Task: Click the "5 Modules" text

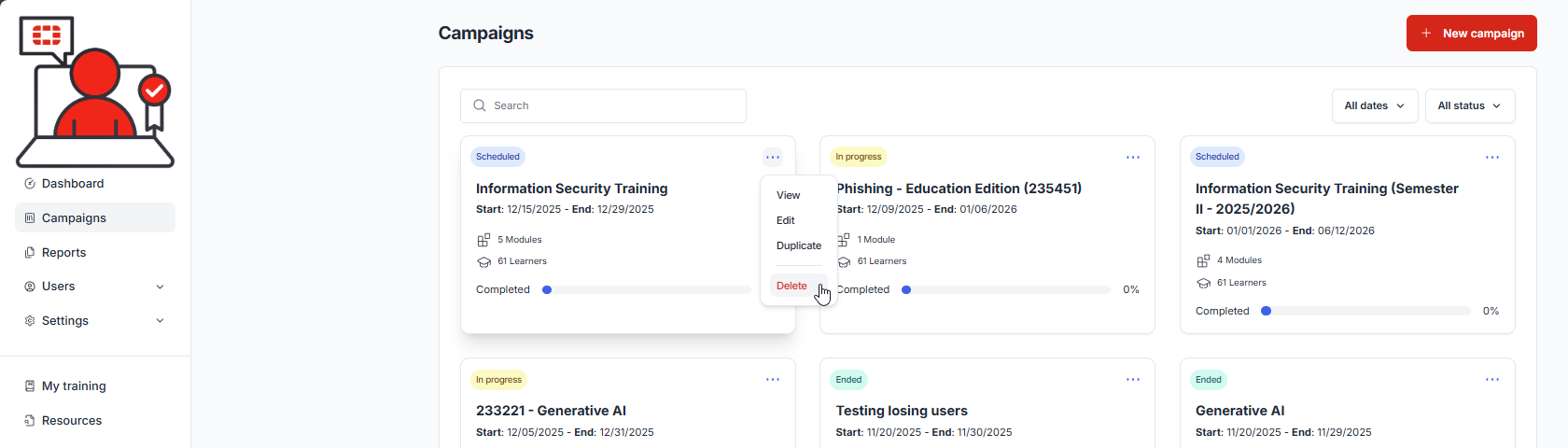Action: coord(520,240)
